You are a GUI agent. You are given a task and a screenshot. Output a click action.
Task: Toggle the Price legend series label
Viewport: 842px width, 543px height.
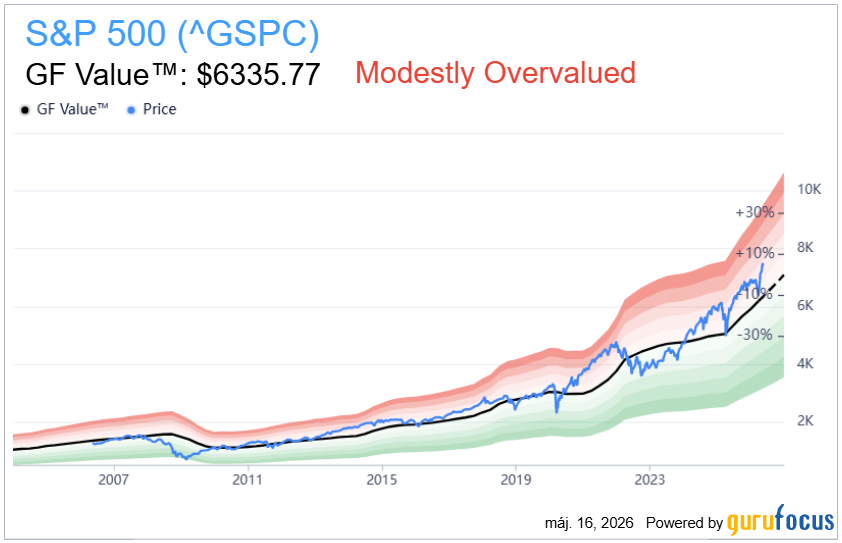pos(159,109)
